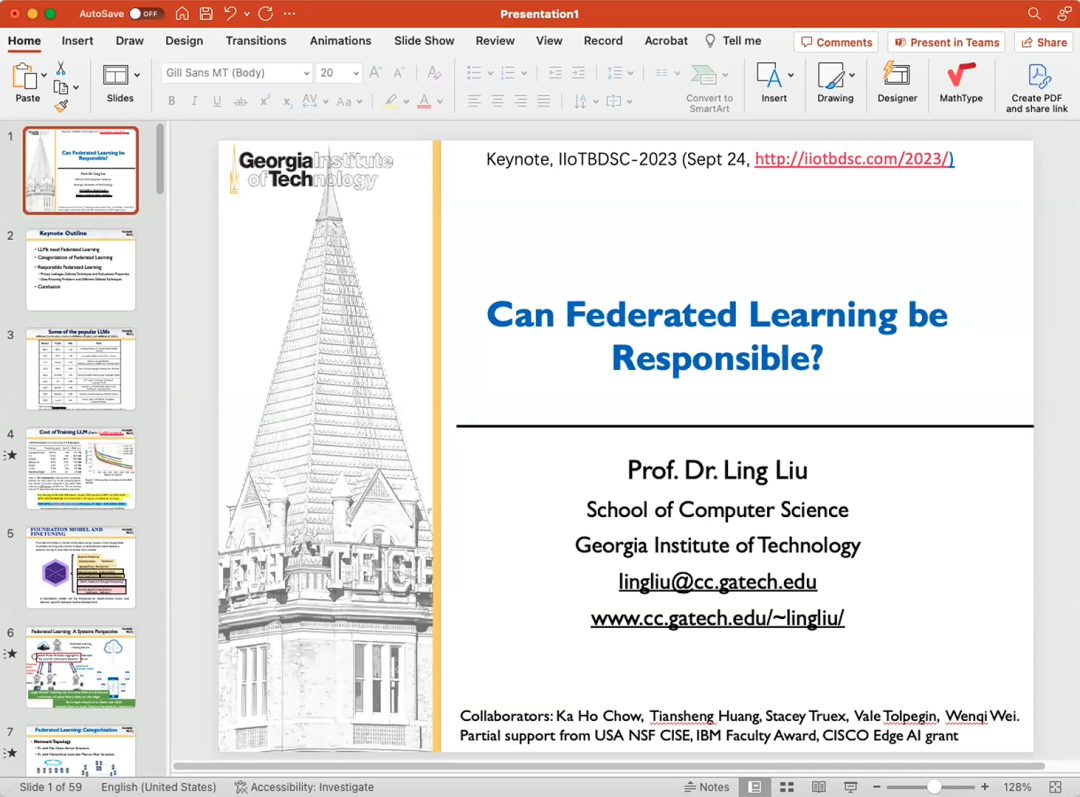The height and width of the screenshot is (797, 1080).
Task: Redo the last action
Action: pyautogui.click(x=266, y=13)
